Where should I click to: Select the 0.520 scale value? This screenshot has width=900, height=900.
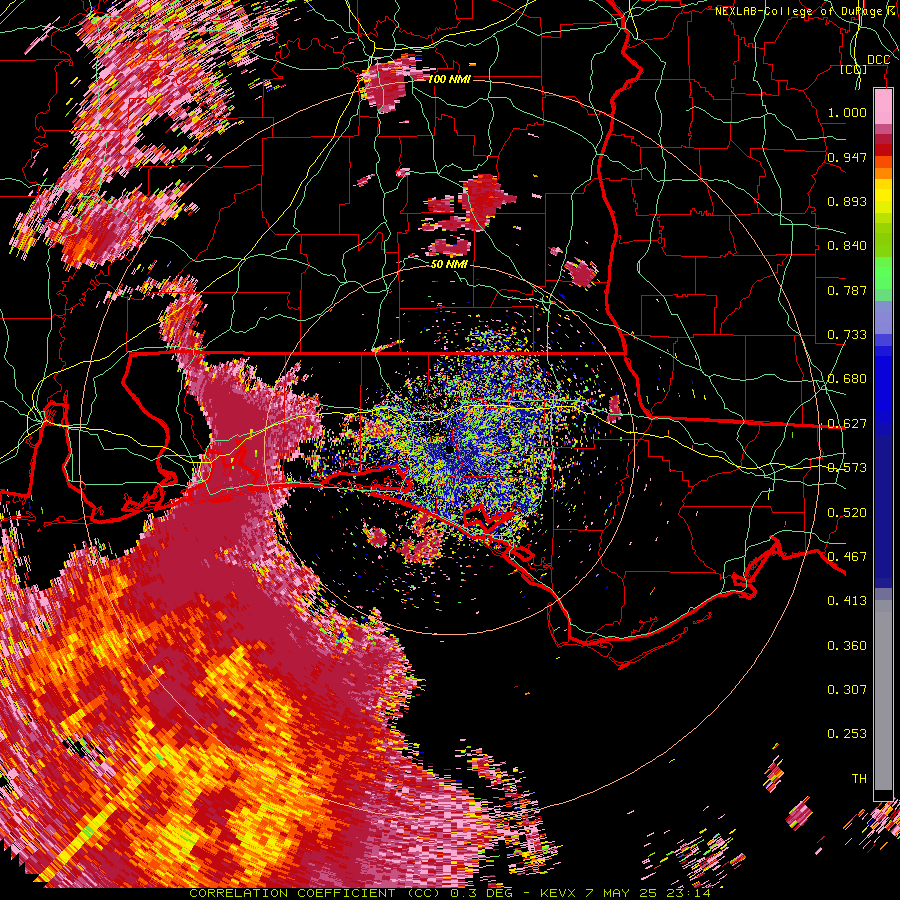[x=847, y=513]
